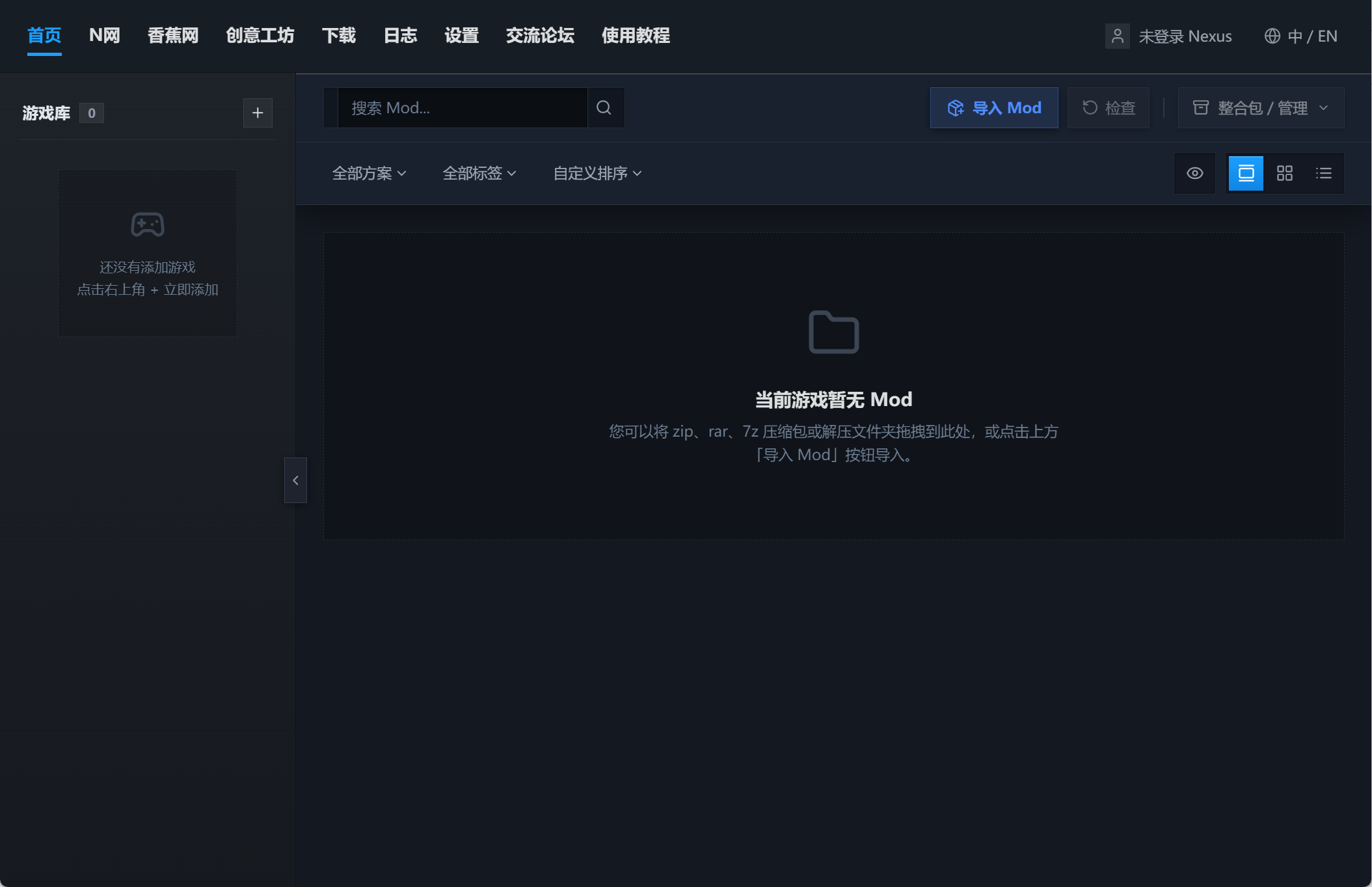This screenshot has height=887, width=1372.
Task: Click the 还没有添加游戏 text
Action: [148, 267]
